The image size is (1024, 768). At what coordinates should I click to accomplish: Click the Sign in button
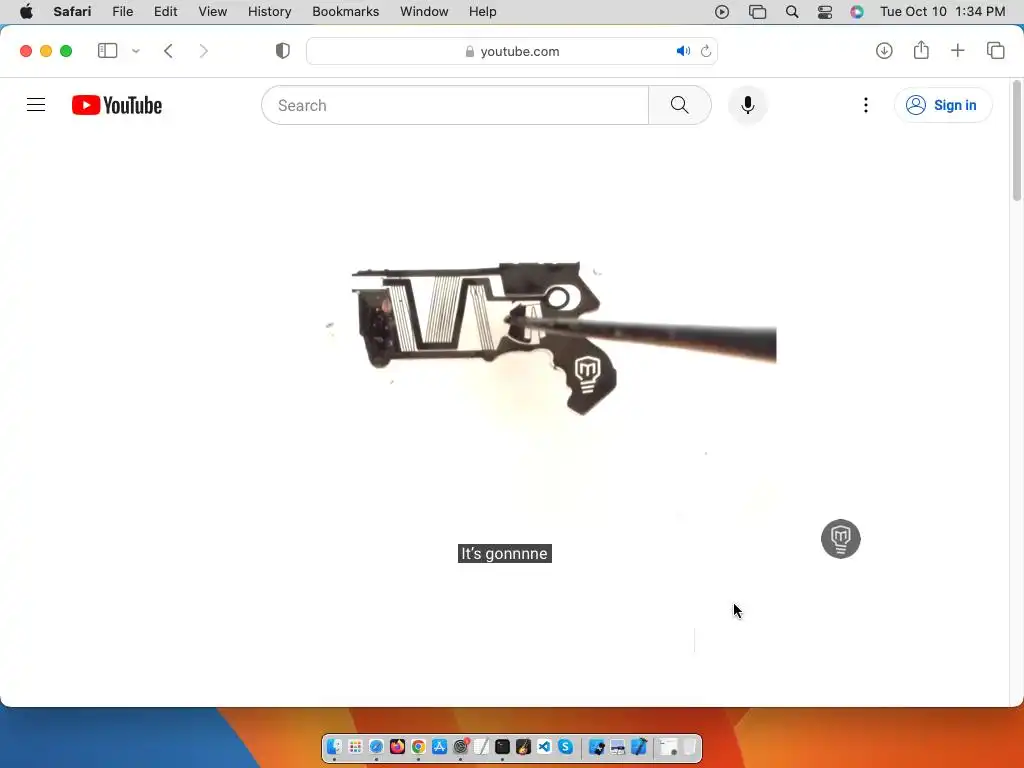click(x=943, y=105)
